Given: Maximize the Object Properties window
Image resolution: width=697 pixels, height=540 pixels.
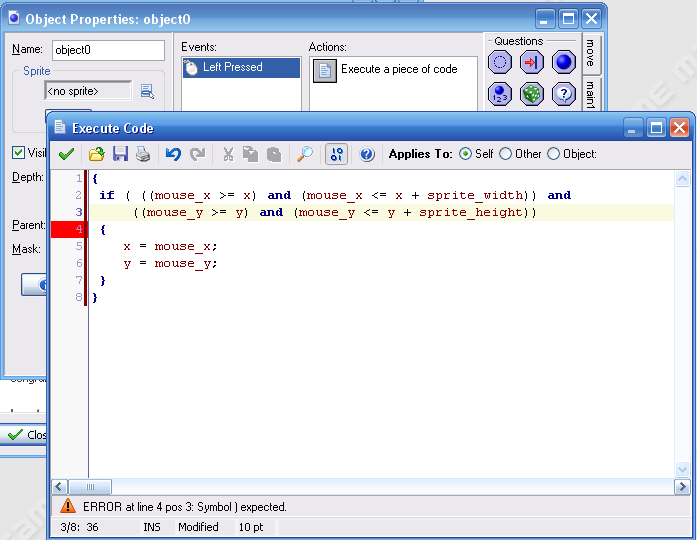Looking at the screenshot, I should coord(568,19).
